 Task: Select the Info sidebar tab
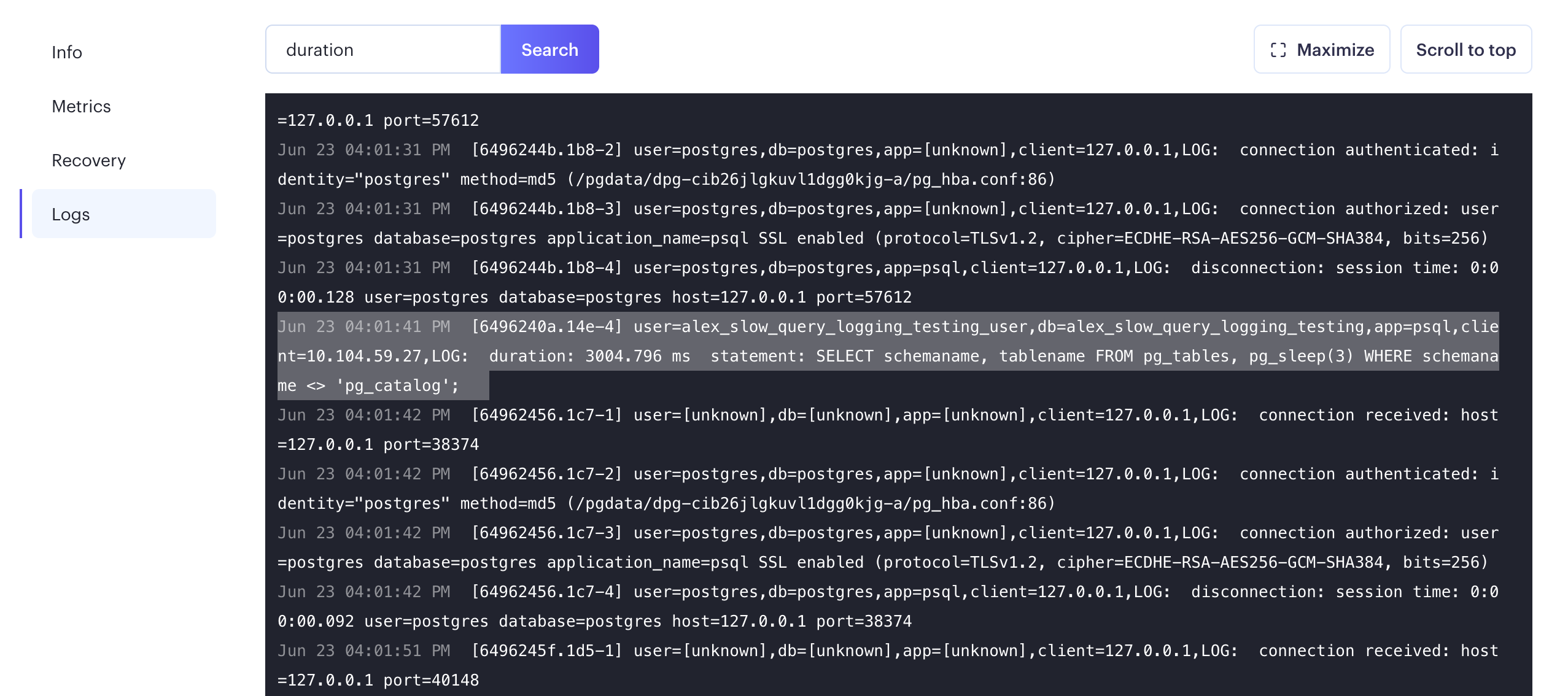click(x=66, y=50)
